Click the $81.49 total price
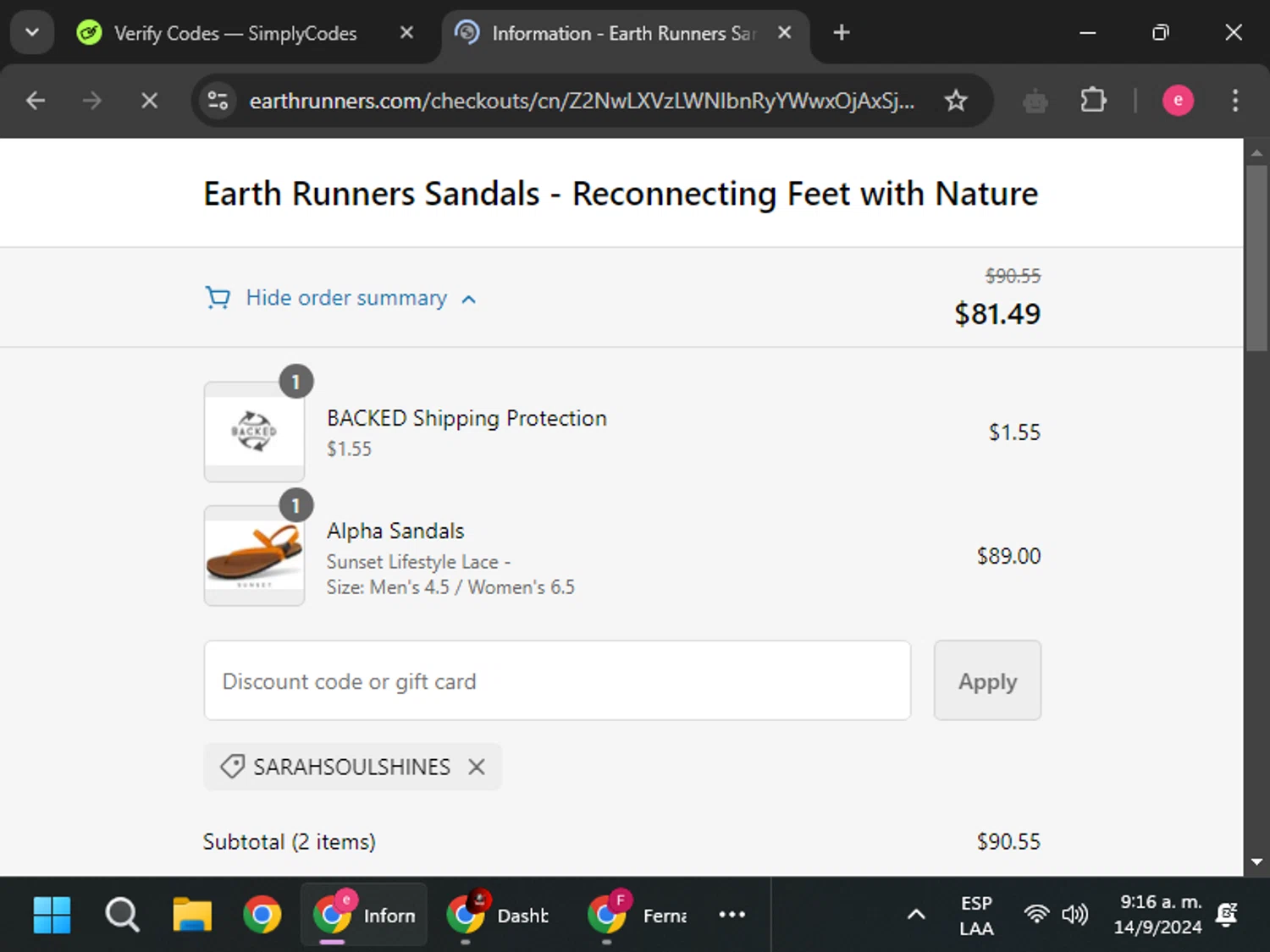 (997, 314)
